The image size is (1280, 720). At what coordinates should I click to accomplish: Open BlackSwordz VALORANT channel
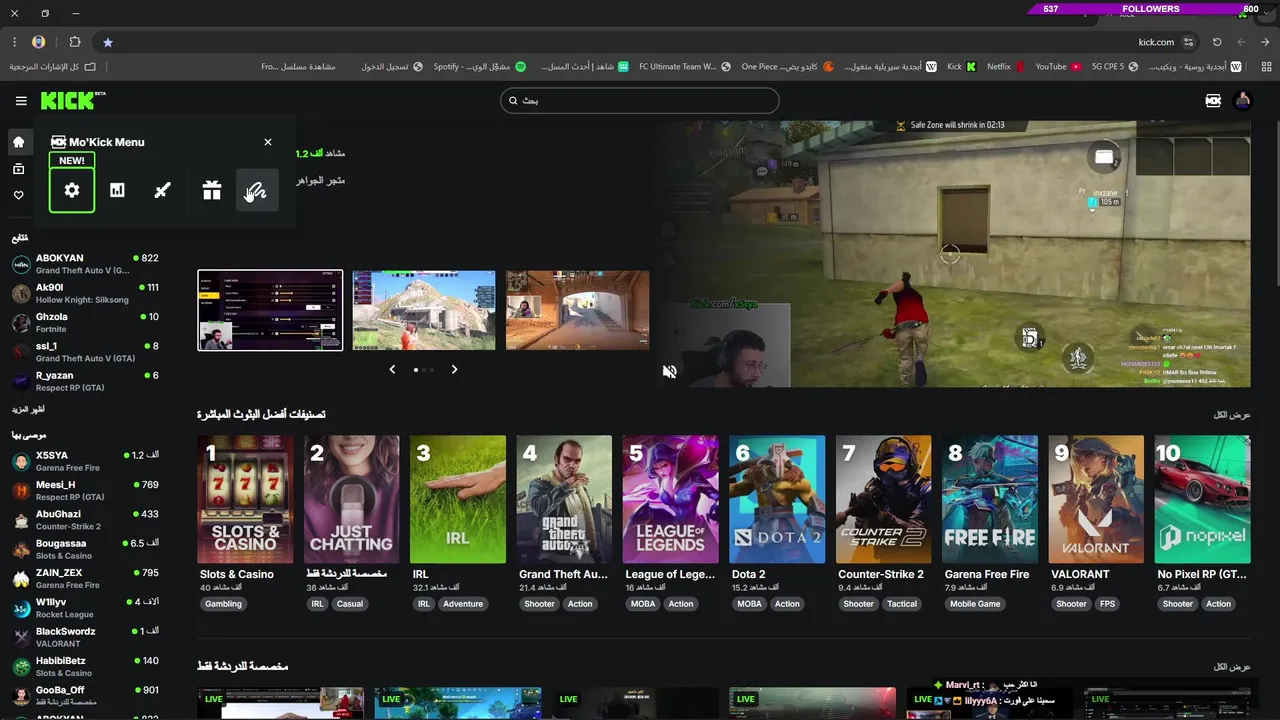click(x=85, y=637)
